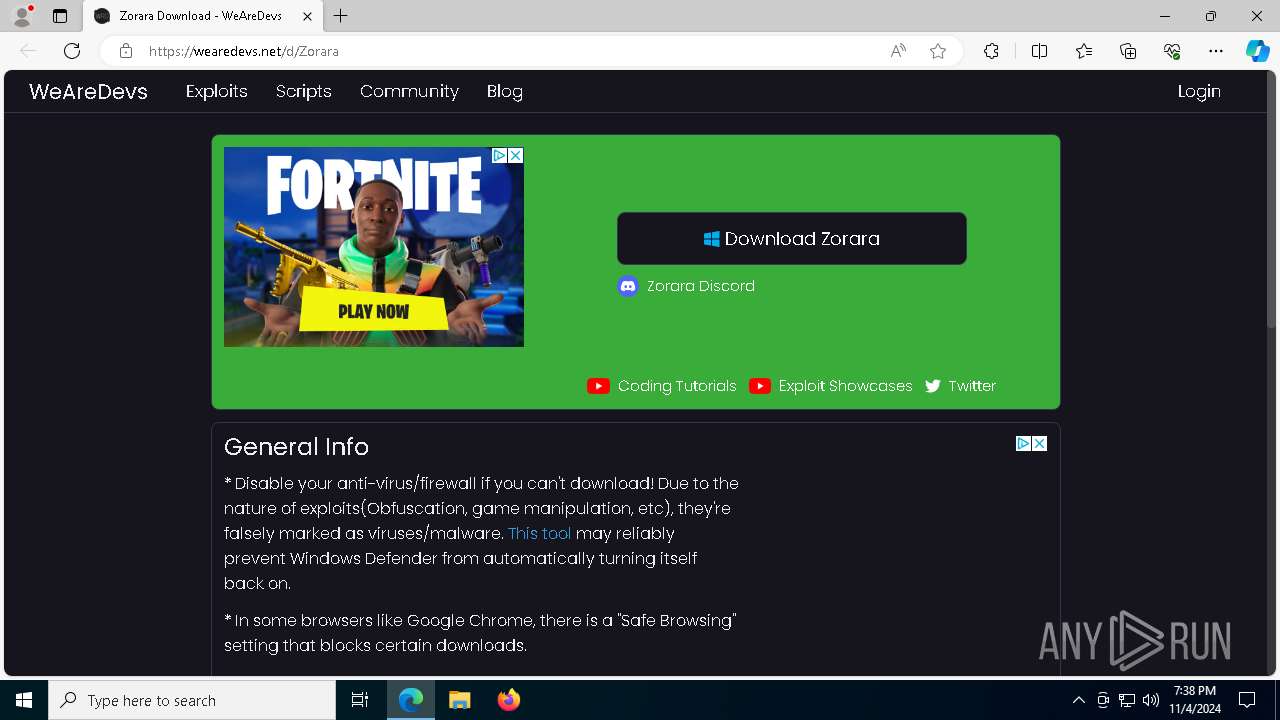Open the Extensions puzzle icon
The image size is (1280, 720).
pyautogui.click(x=991, y=51)
